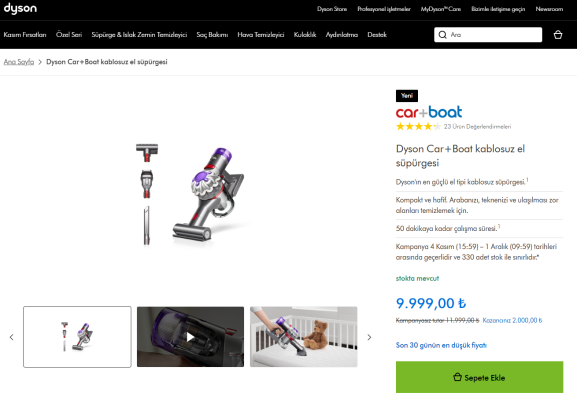
Task: Click the search magnifier icon
Action: [x=443, y=35]
